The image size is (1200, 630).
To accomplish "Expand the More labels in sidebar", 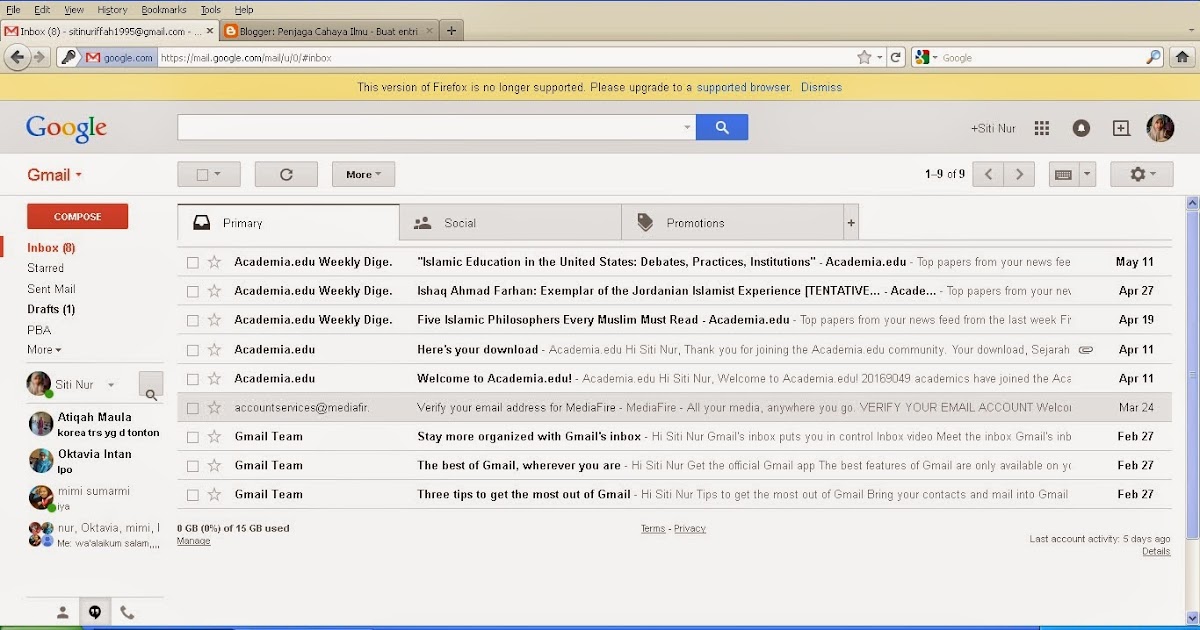I will coord(44,350).
